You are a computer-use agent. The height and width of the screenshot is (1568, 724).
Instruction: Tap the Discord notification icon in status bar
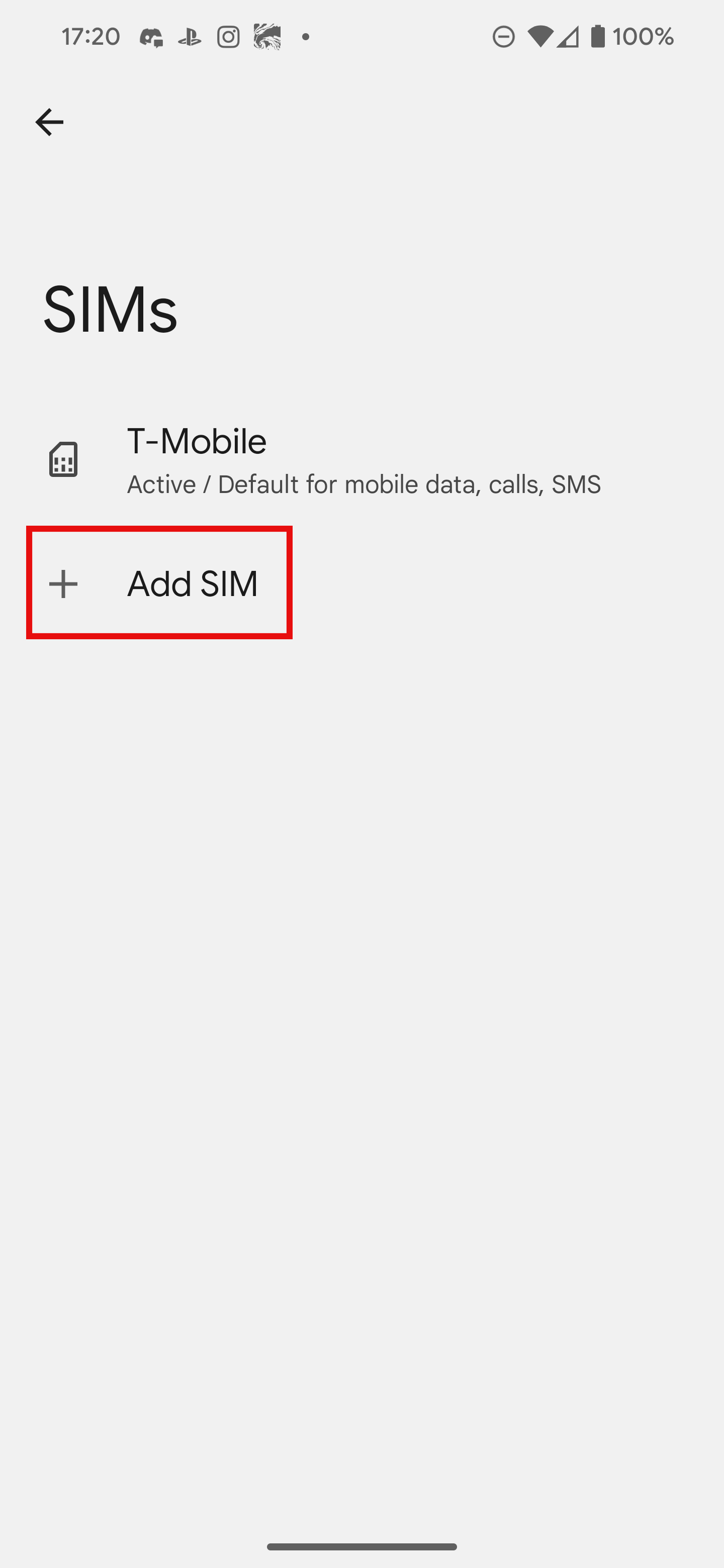[x=151, y=37]
